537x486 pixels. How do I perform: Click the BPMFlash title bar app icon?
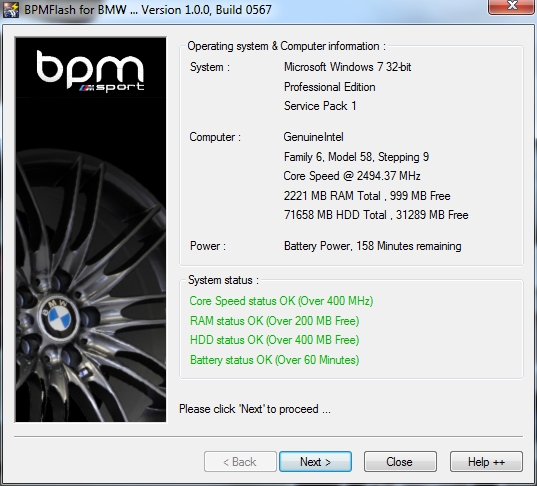coord(10,10)
